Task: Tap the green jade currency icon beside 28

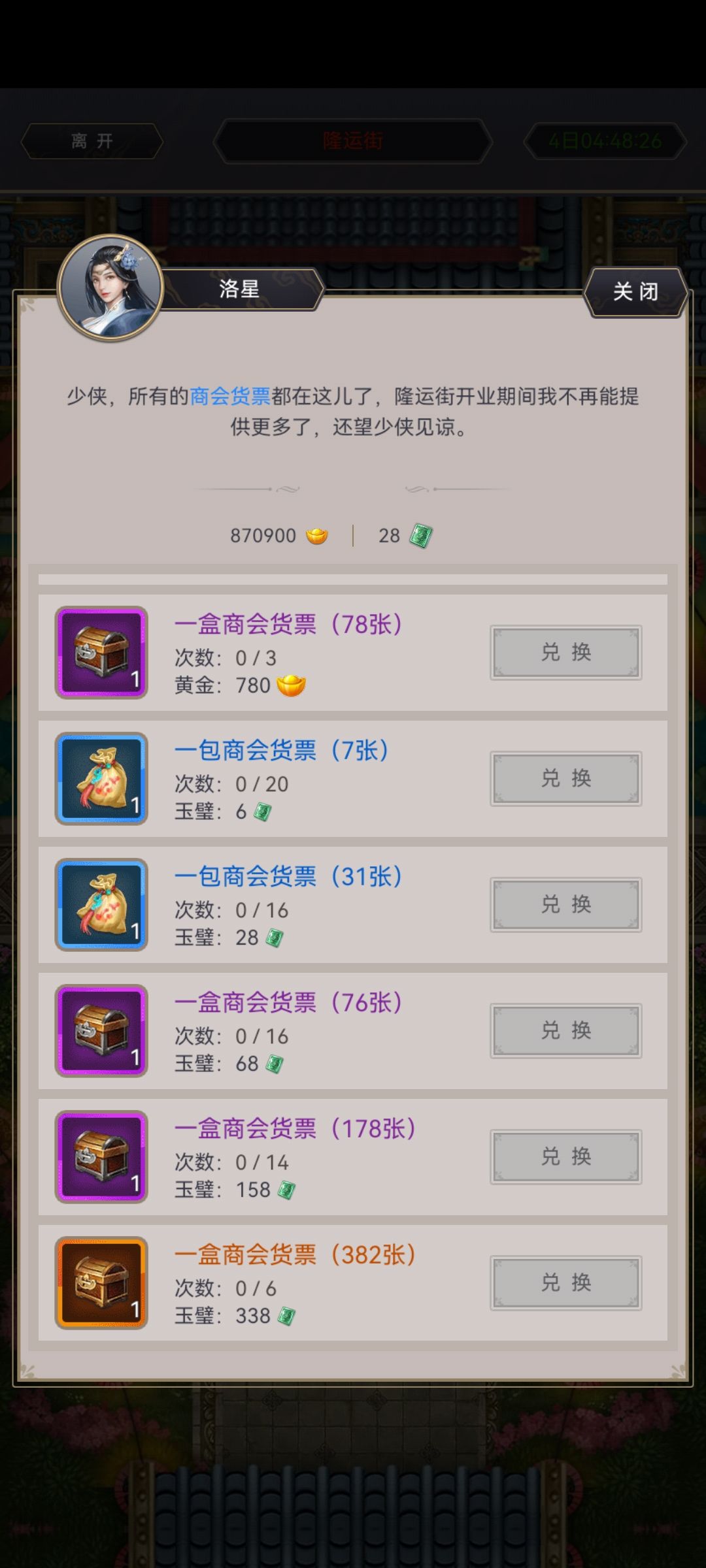Action: 421,536
